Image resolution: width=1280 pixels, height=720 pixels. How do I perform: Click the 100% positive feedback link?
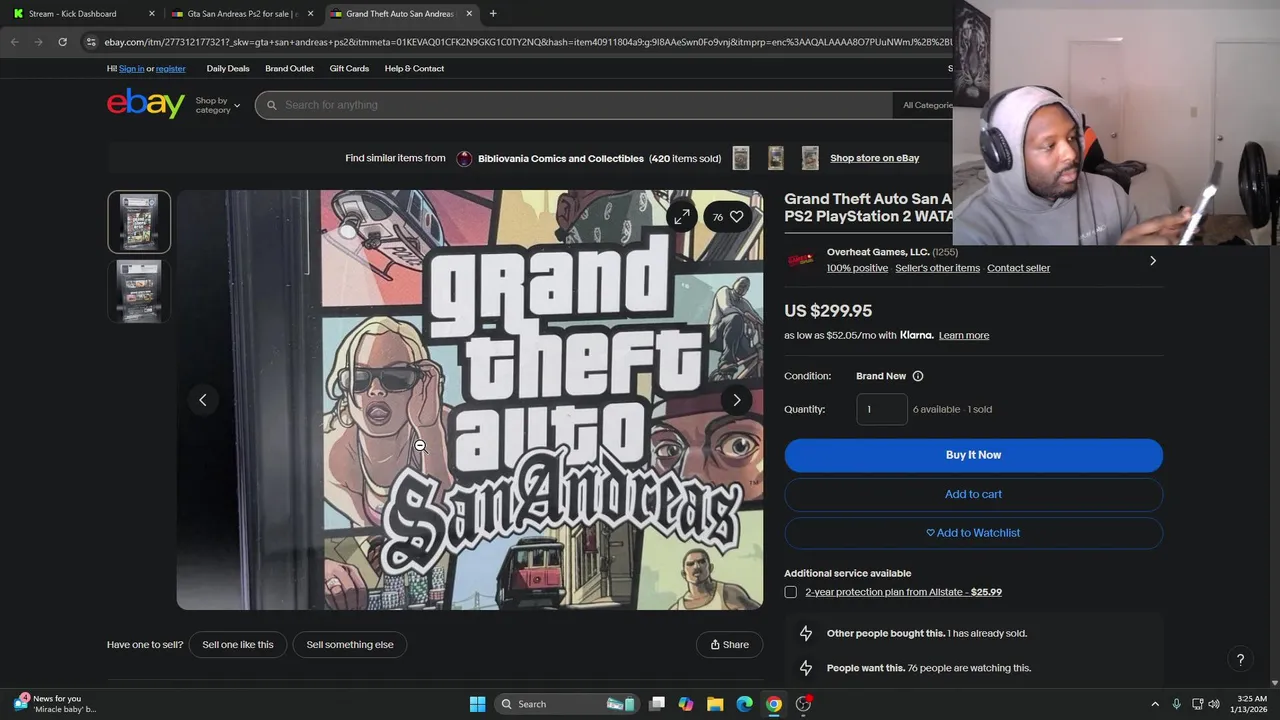point(857,268)
